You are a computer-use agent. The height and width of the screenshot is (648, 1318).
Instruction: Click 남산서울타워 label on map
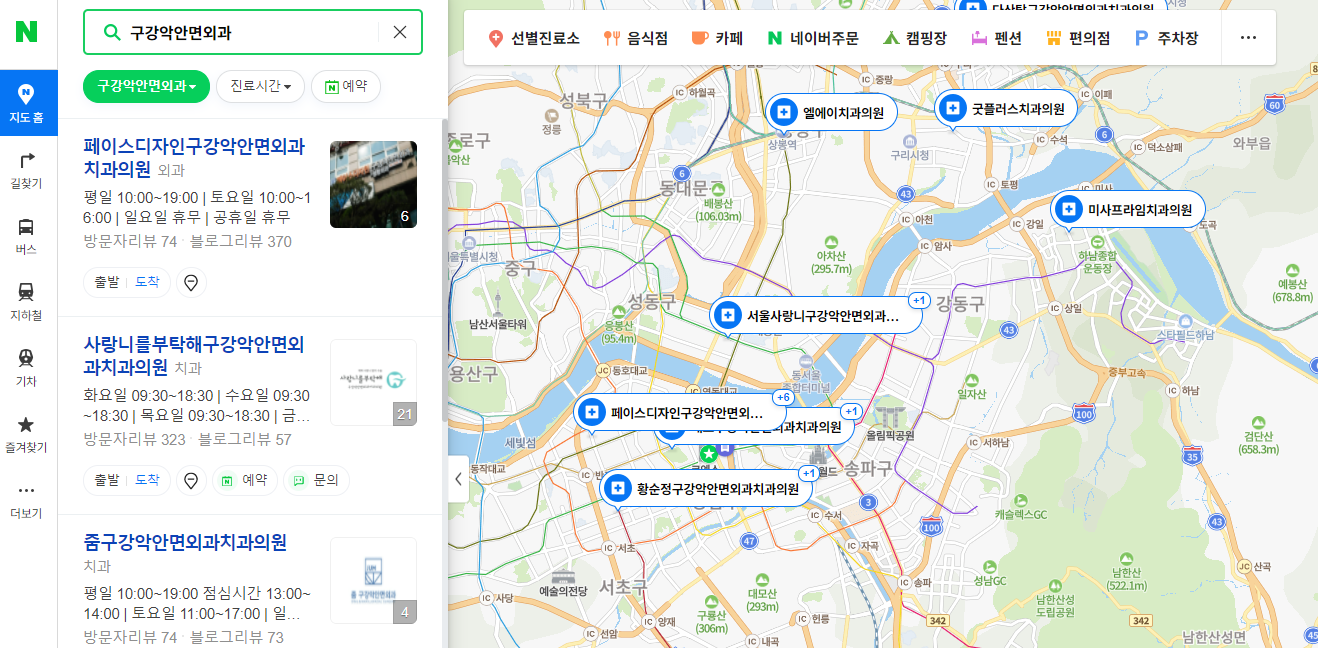[497, 325]
